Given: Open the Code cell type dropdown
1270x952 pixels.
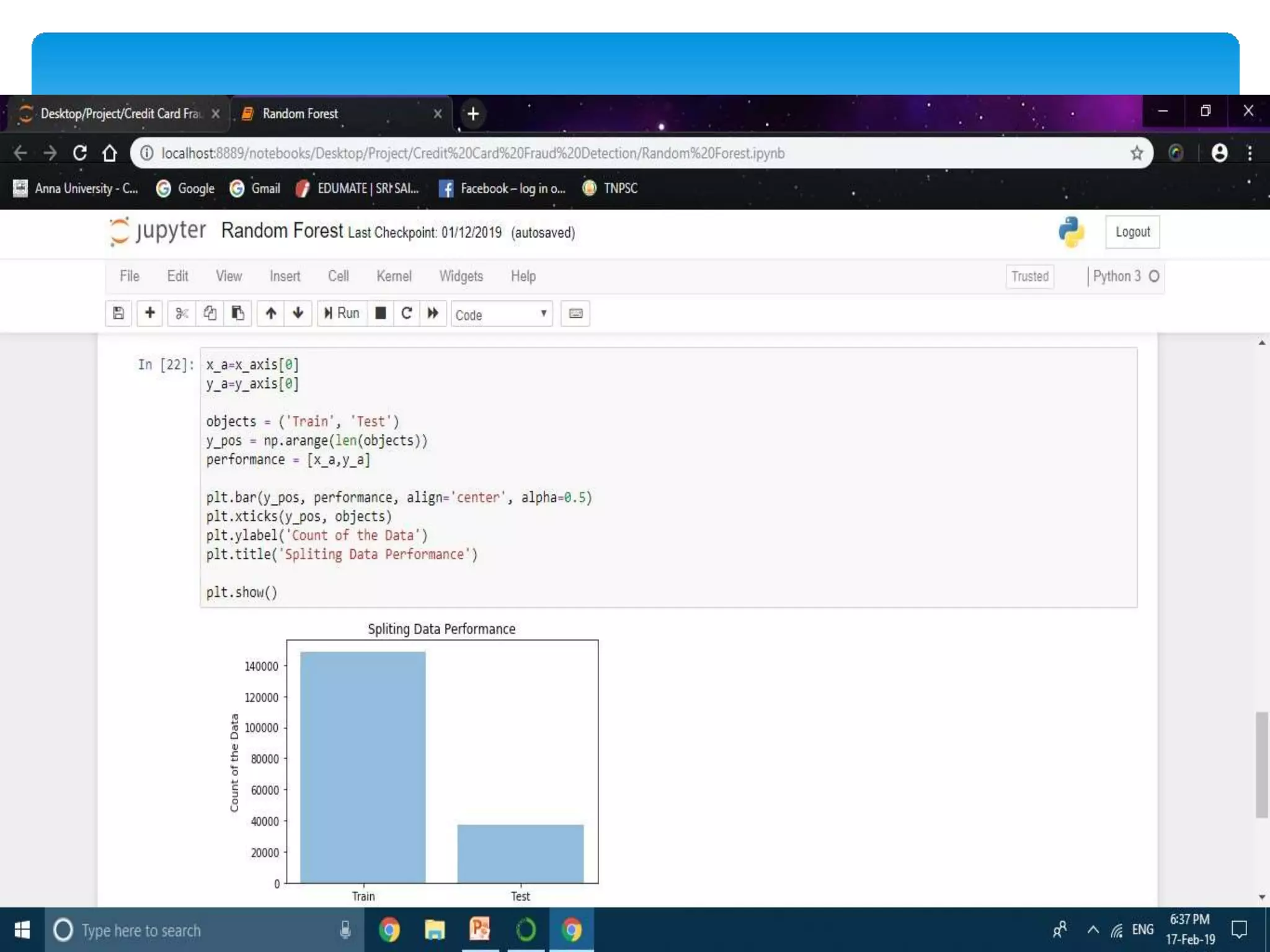Looking at the screenshot, I should click(x=501, y=315).
